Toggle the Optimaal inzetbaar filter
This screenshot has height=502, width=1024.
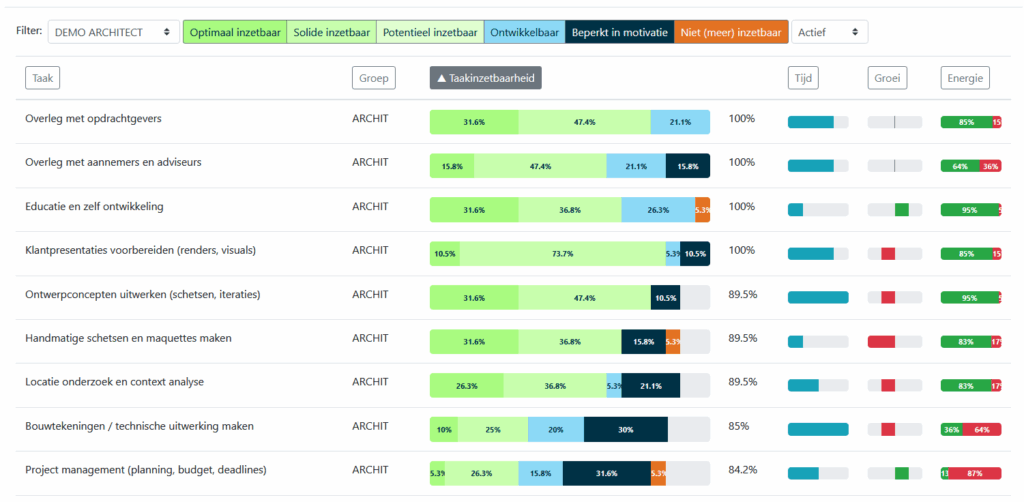click(234, 32)
